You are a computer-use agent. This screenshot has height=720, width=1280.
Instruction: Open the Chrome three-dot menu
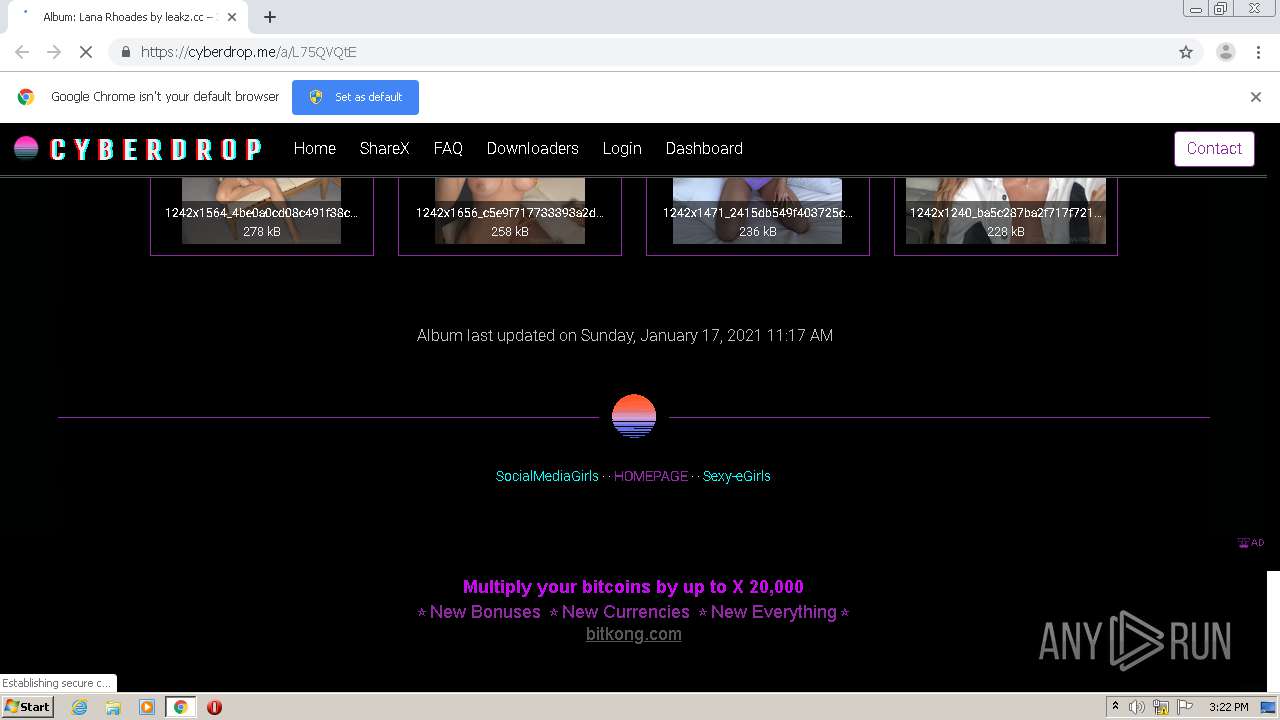click(1259, 52)
